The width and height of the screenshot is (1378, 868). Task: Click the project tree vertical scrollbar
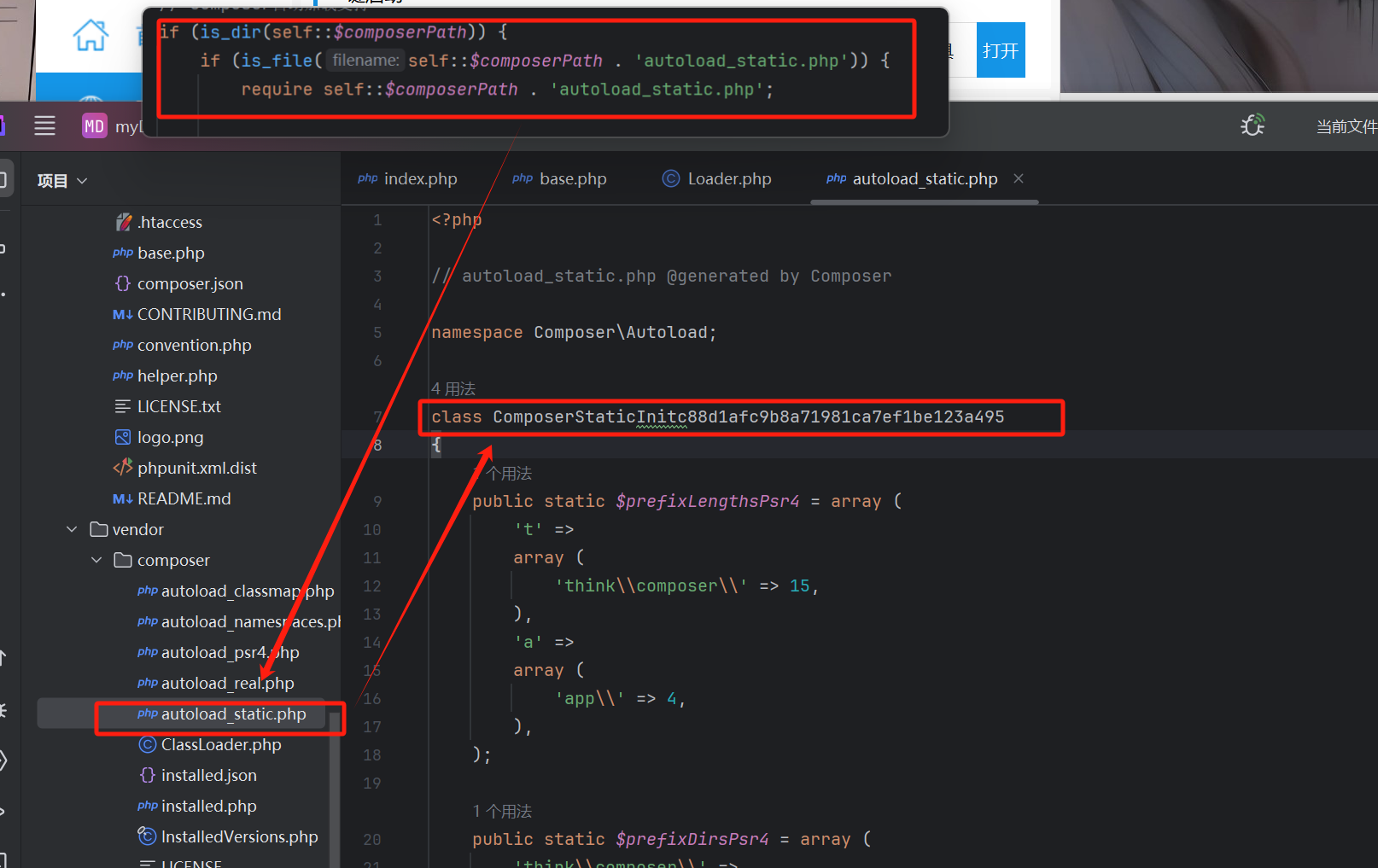pyautogui.click(x=335, y=789)
